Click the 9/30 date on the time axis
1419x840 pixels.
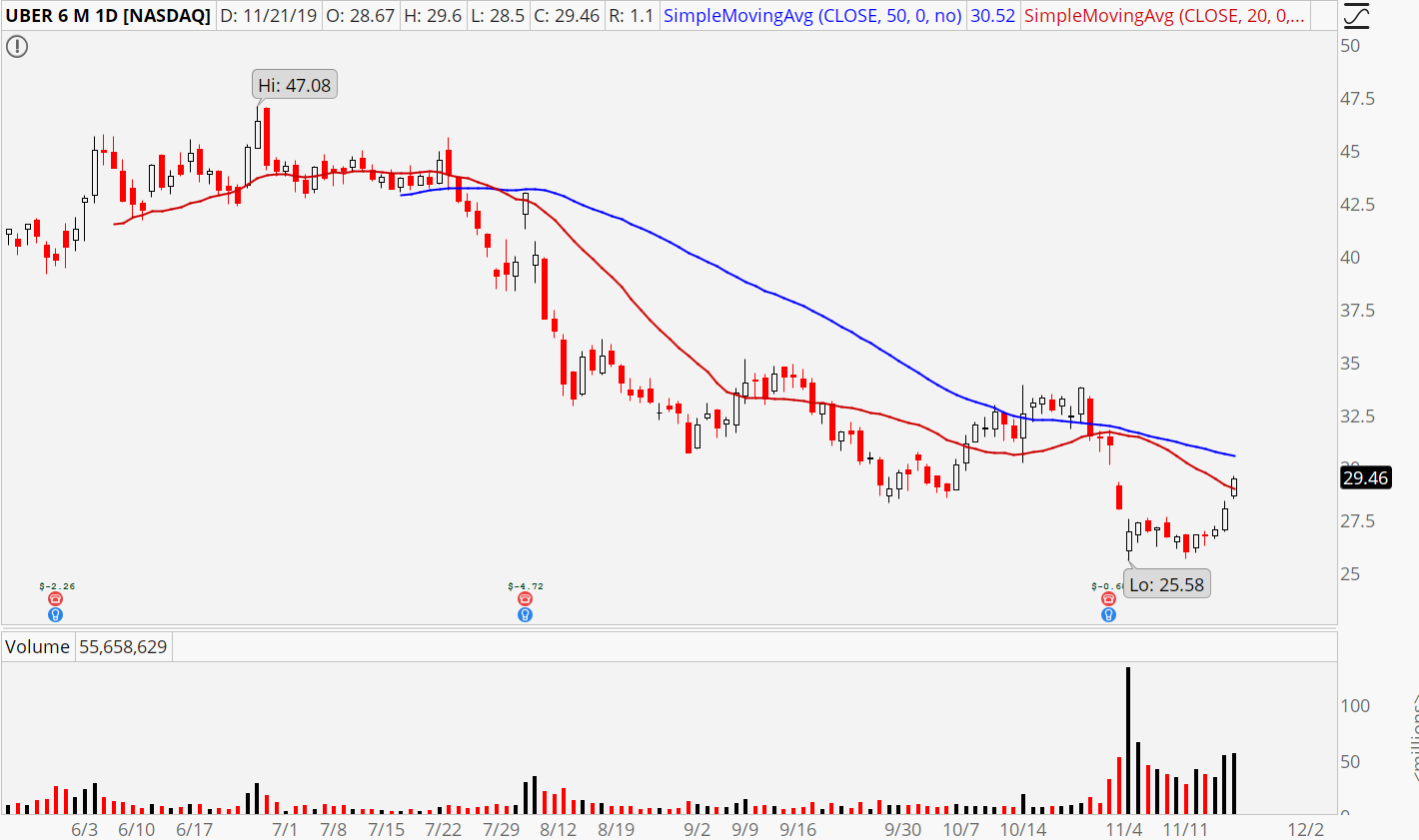[903, 830]
